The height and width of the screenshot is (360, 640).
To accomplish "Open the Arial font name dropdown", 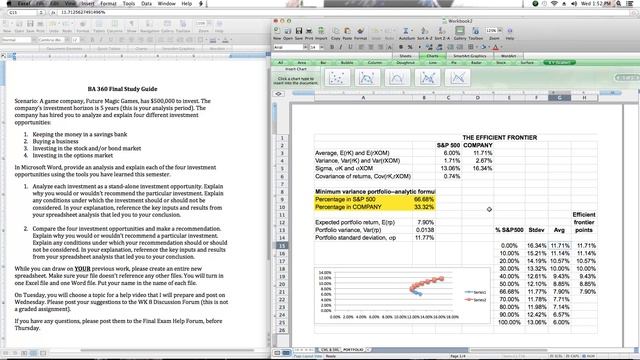I will coord(305,47).
